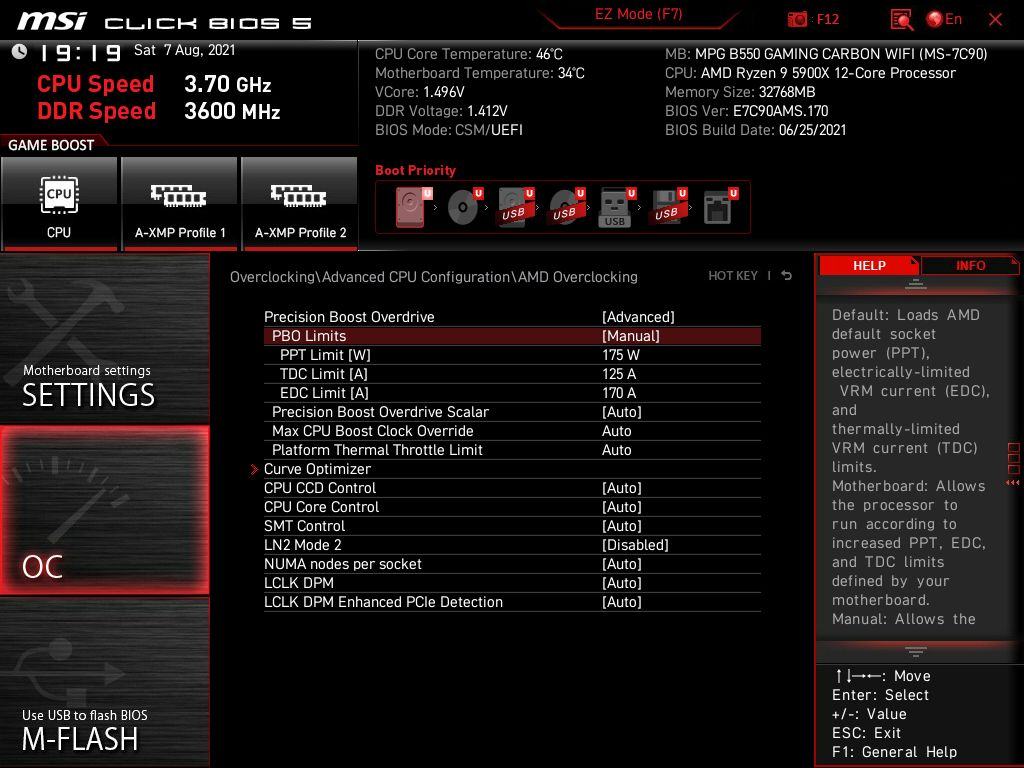Open the BIOS search magnifier icon
This screenshot has height=768, width=1024.
(x=901, y=19)
